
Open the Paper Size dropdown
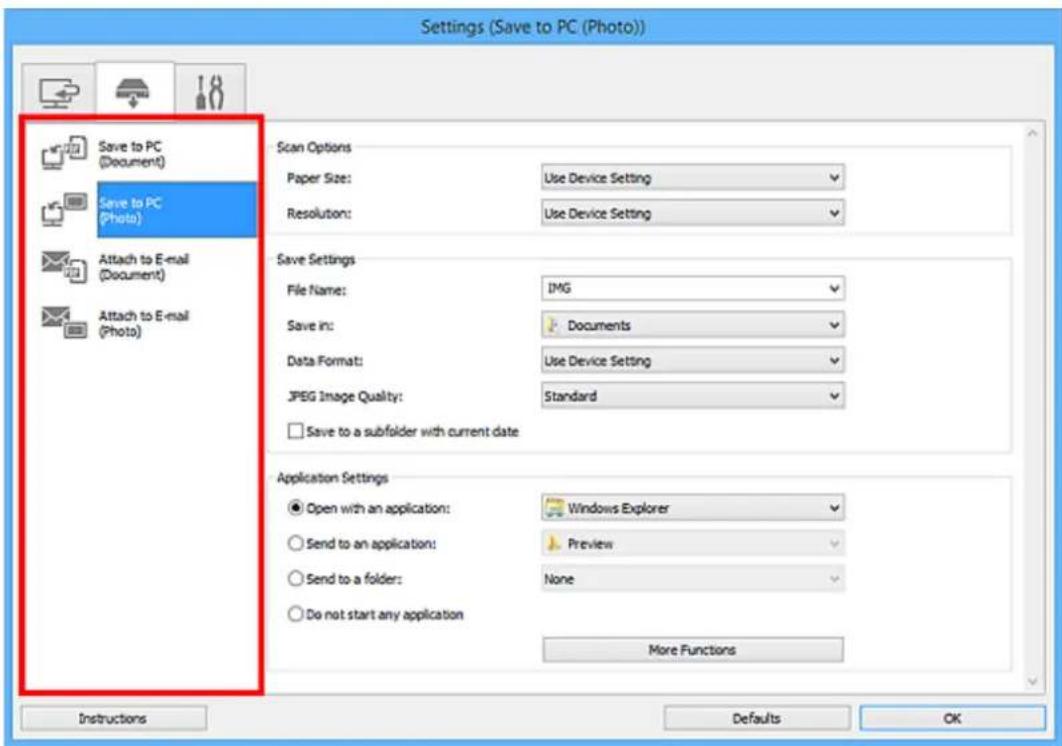click(x=692, y=178)
